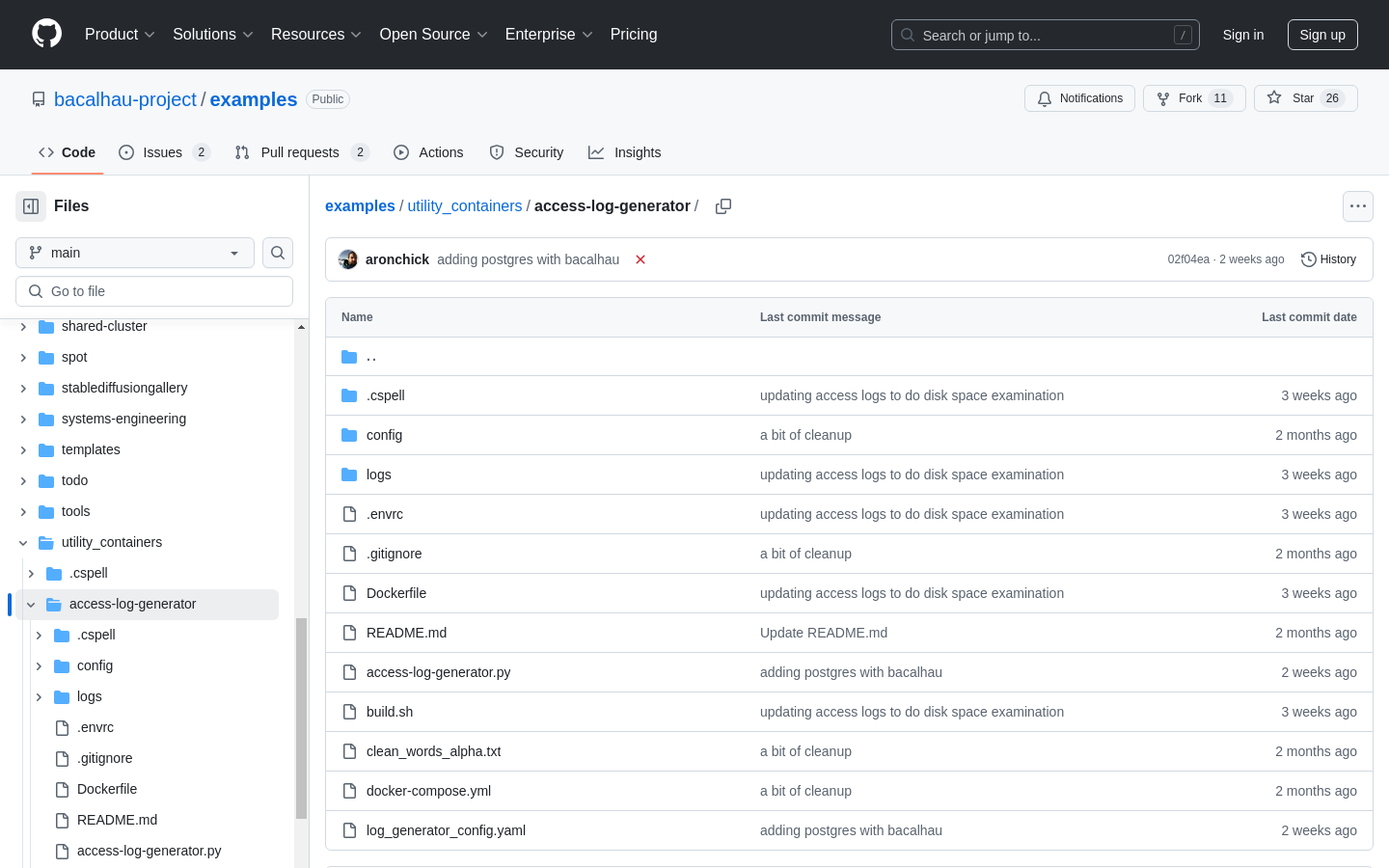Switch to the Actions tab

(428, 152)
